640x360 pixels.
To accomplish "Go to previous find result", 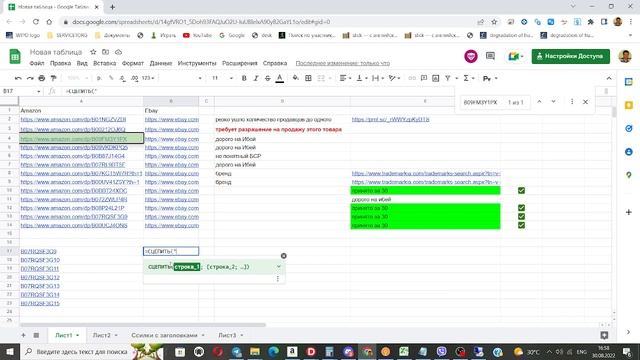I will 539,102.
